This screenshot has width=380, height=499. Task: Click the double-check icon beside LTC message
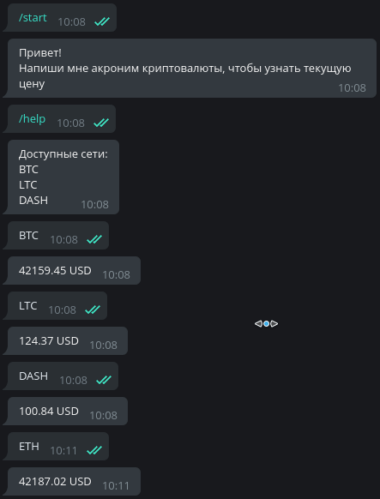click(x=93, y=310)
